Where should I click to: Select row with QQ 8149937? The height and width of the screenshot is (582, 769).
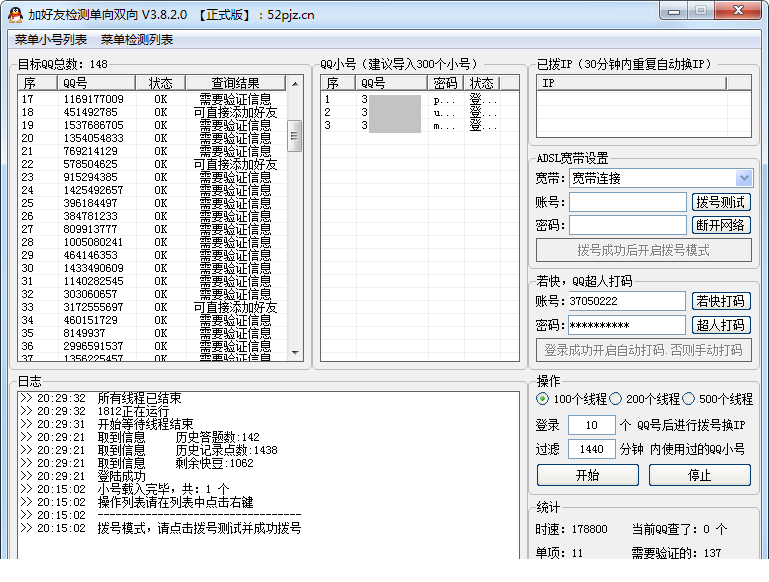(x=152, y=333)
